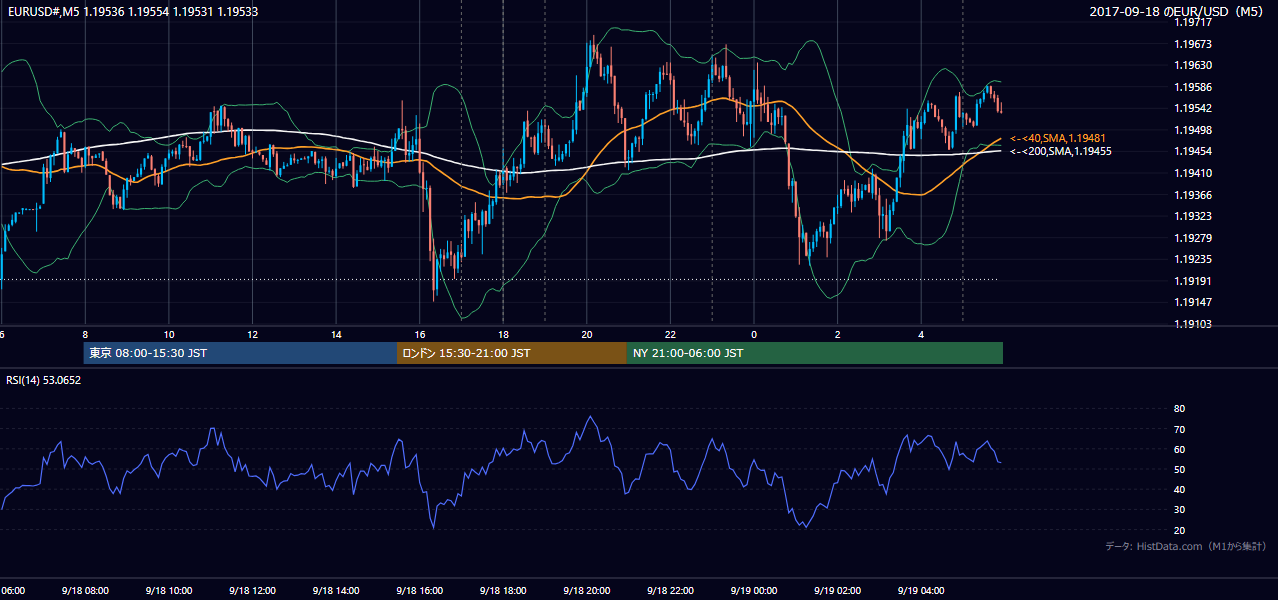
Task: Select hour label 10 on chart time axis
Action: [169, 334]
